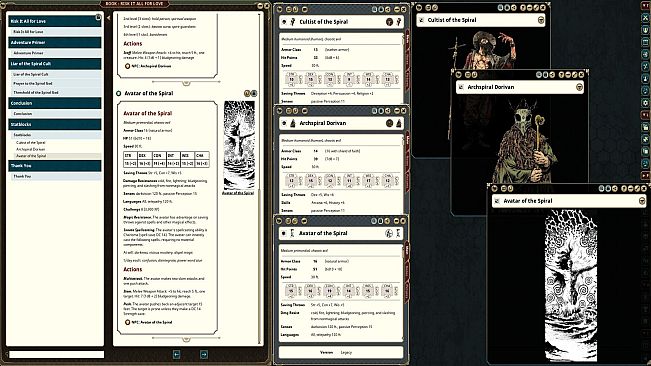Click index copy icon on chapter list

(98, 17)
